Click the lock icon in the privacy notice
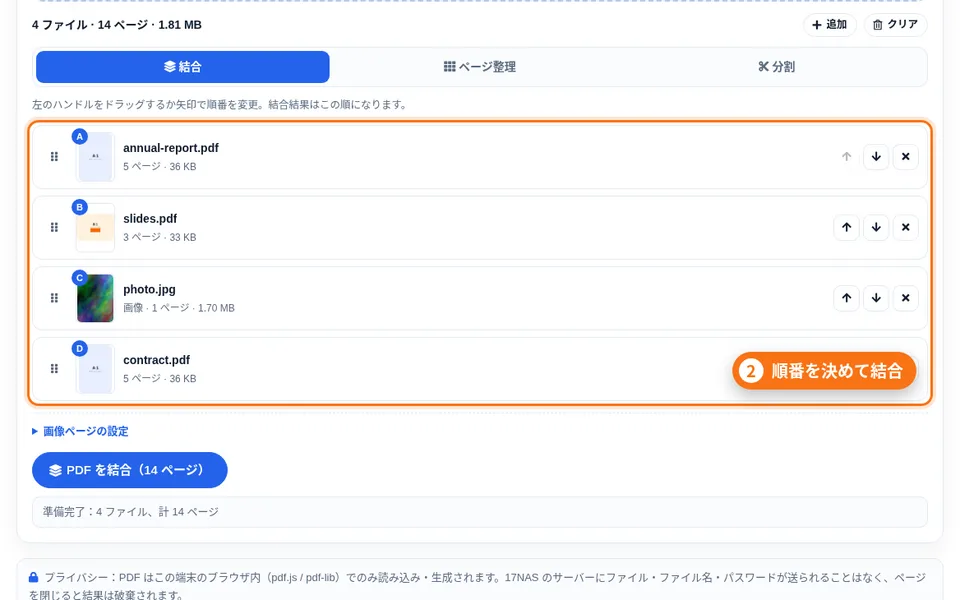The image size is (960, 600). click(x=34, y=577)
